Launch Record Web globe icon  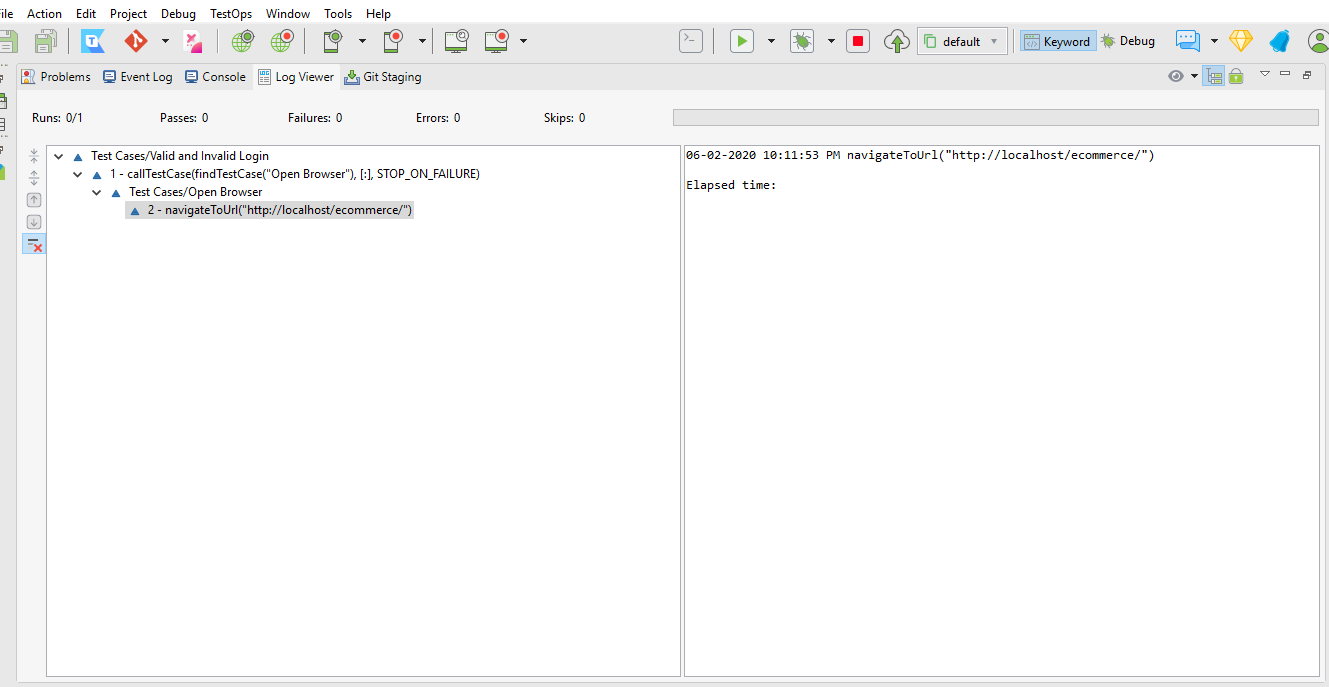point(282,41)
